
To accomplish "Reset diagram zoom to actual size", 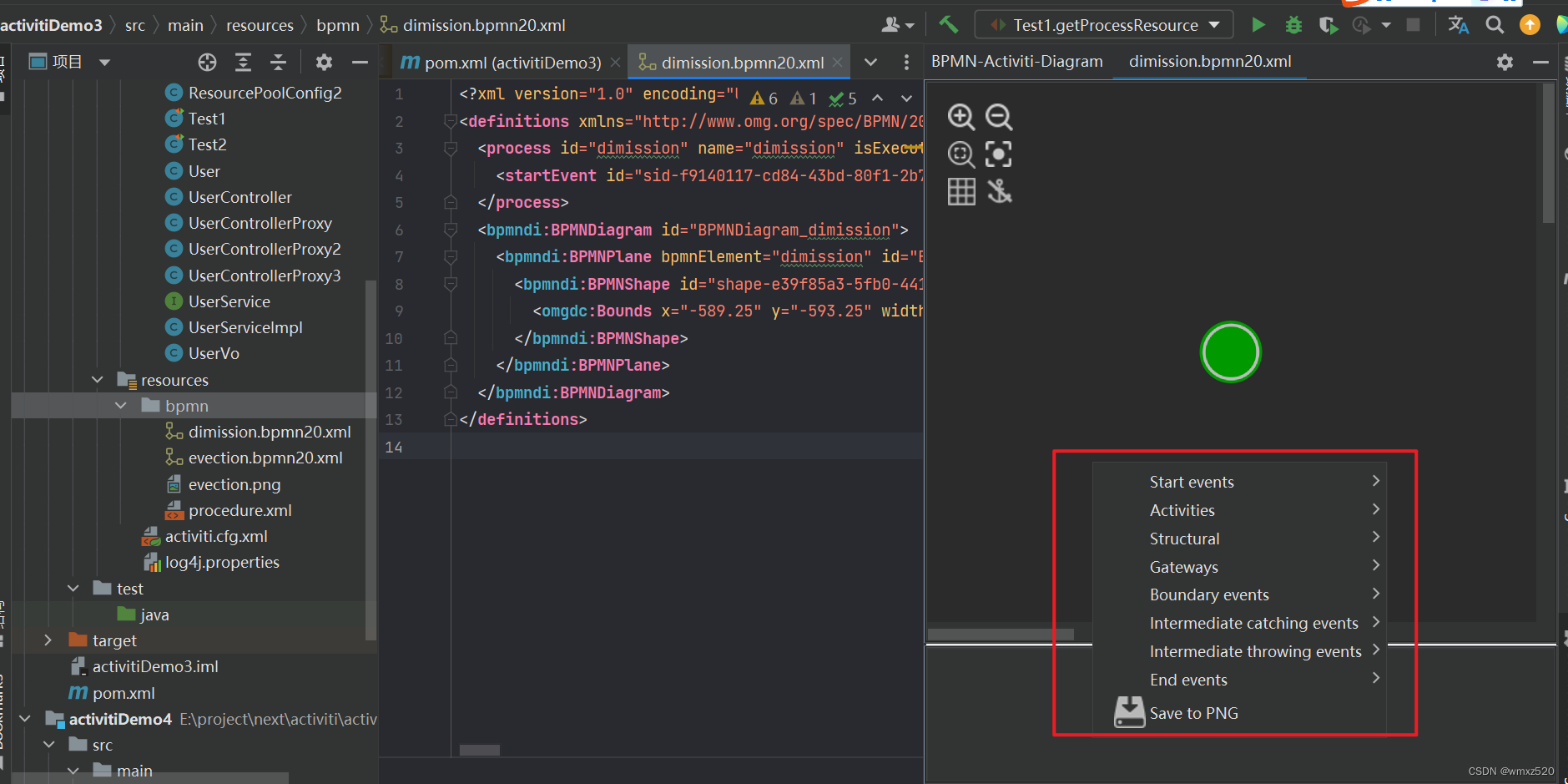I will (961, 154).
